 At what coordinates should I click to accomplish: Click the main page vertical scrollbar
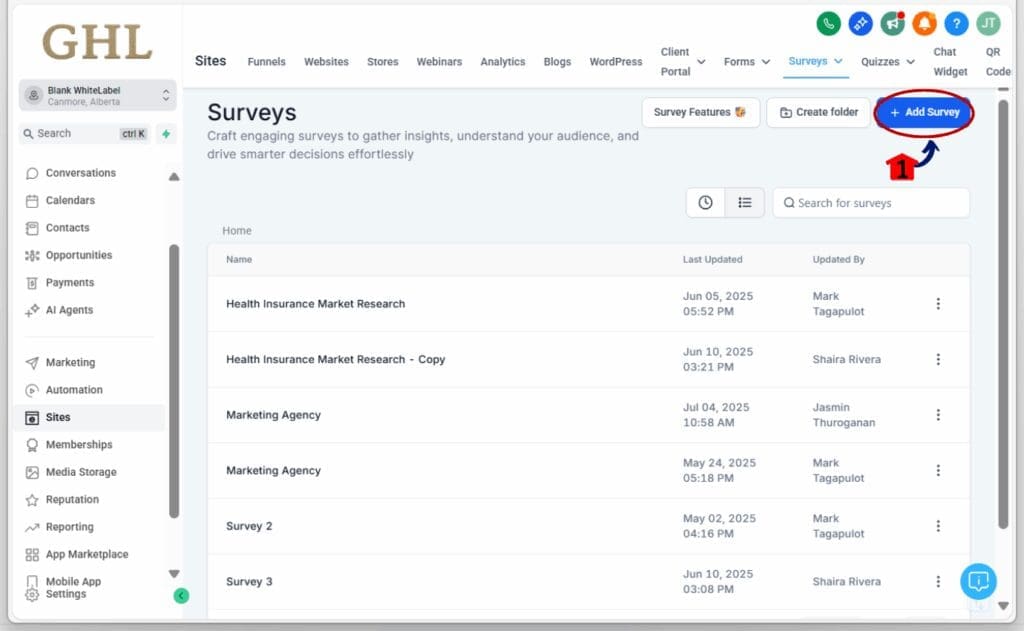tap(1003, 314)
